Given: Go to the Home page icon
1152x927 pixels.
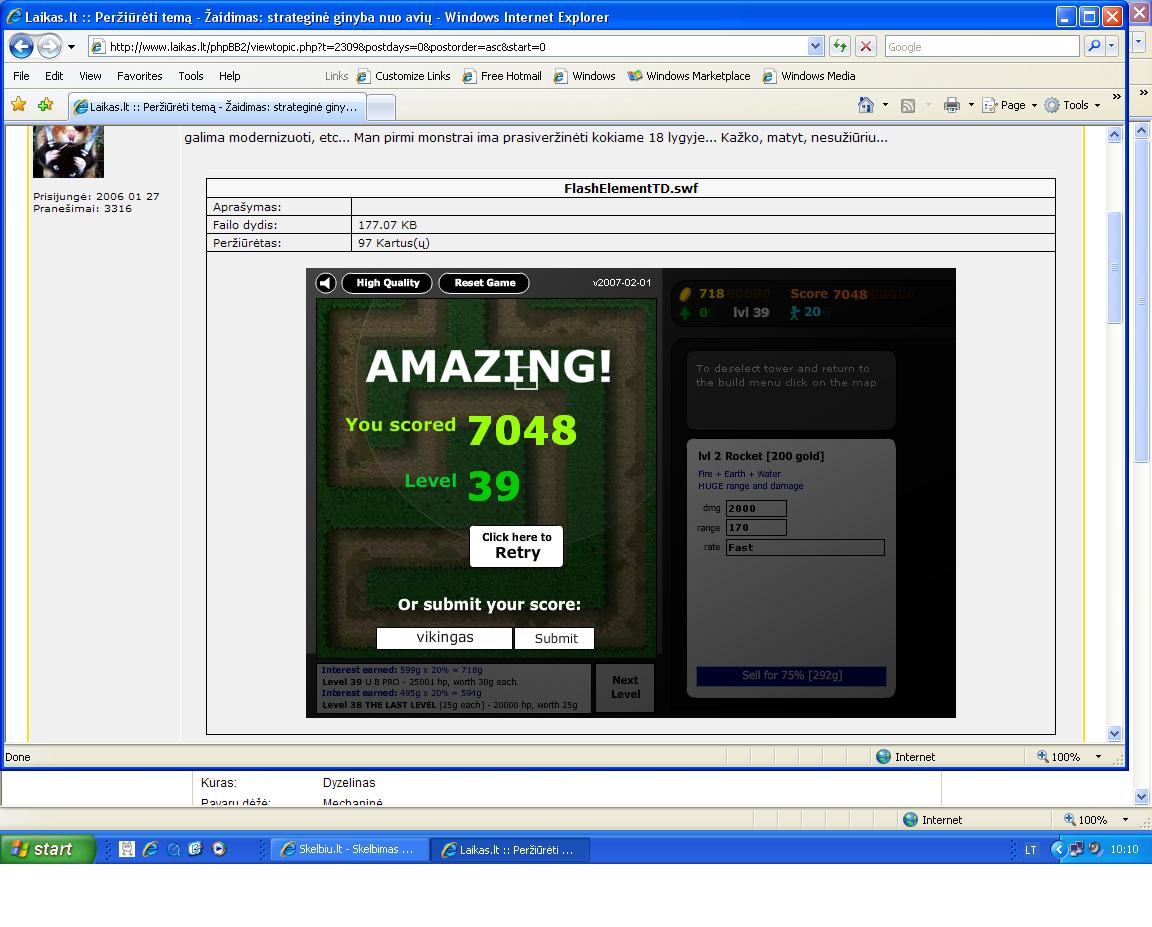Looking at the screenshot, I should click(866, 105).
